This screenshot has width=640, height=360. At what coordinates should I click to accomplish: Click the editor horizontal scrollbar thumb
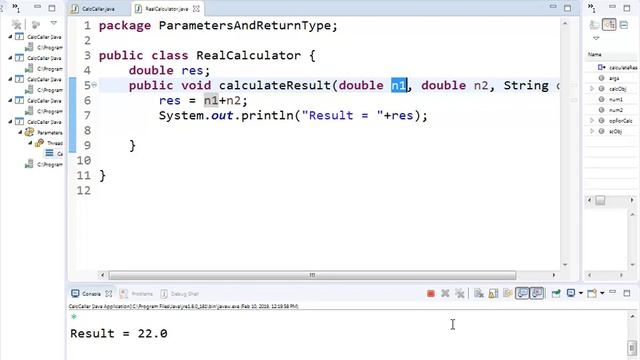312,275
